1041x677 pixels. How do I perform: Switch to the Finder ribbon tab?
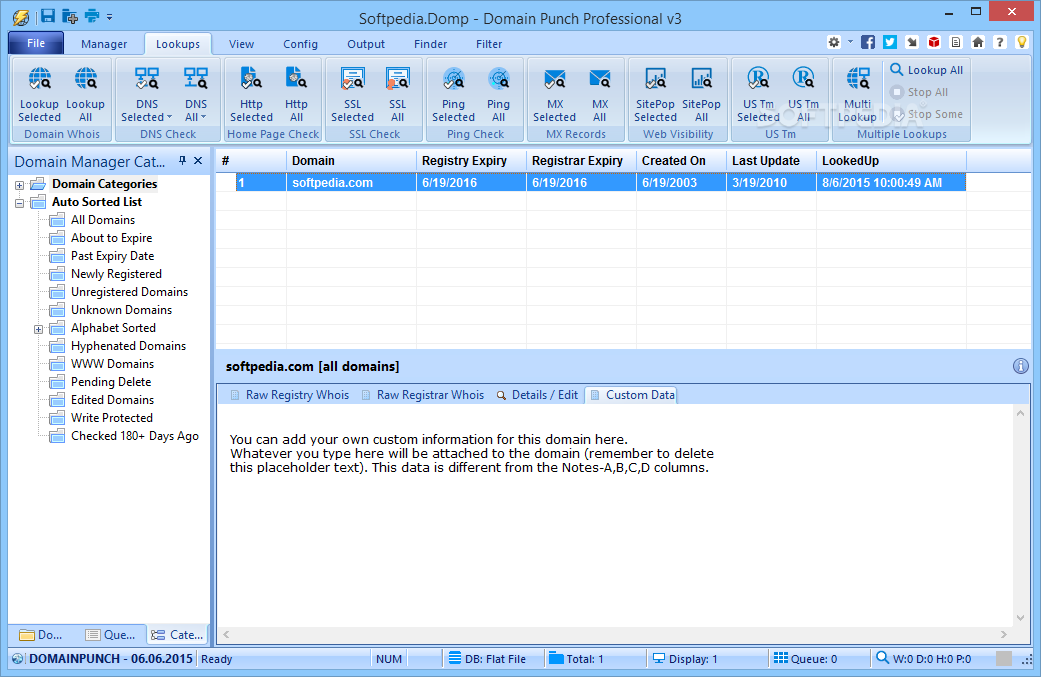pos(431,44)
